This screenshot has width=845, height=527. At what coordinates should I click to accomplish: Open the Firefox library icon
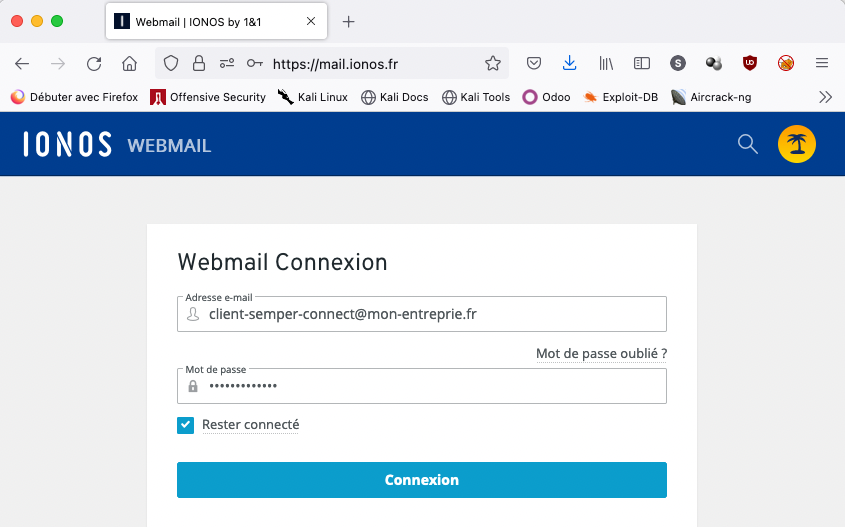point(606,63)
